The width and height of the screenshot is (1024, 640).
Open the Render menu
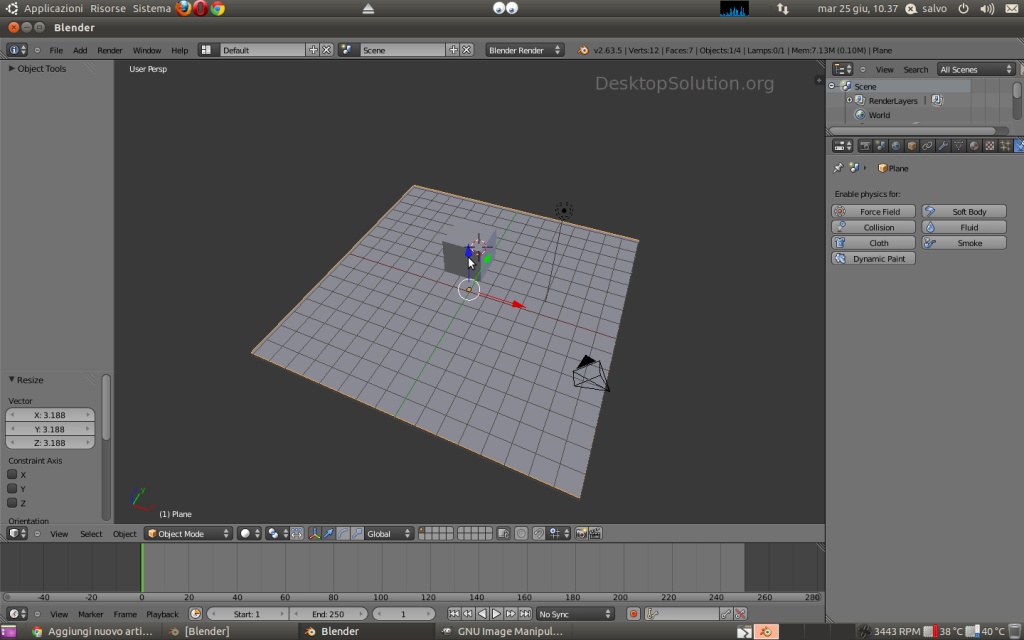pyautogui.click(x=109, y=50)
